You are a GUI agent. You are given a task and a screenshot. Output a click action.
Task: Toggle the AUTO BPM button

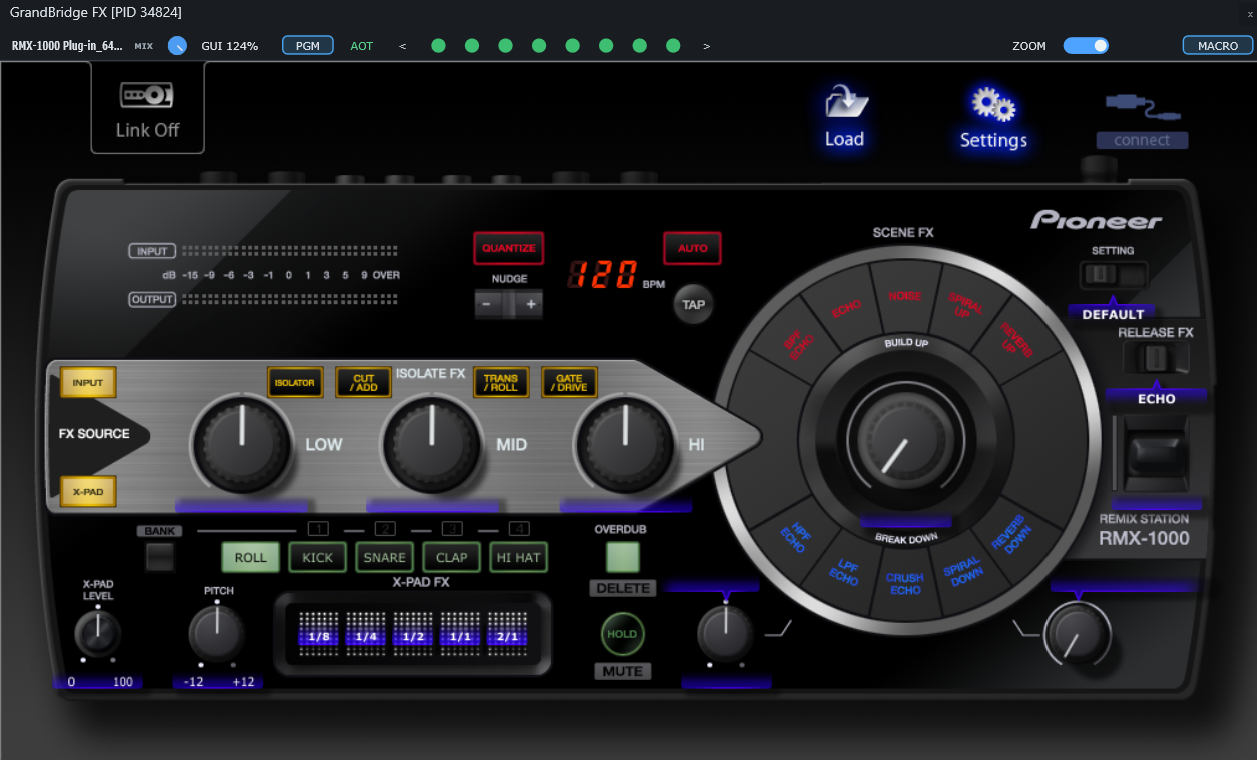[692, 248]
